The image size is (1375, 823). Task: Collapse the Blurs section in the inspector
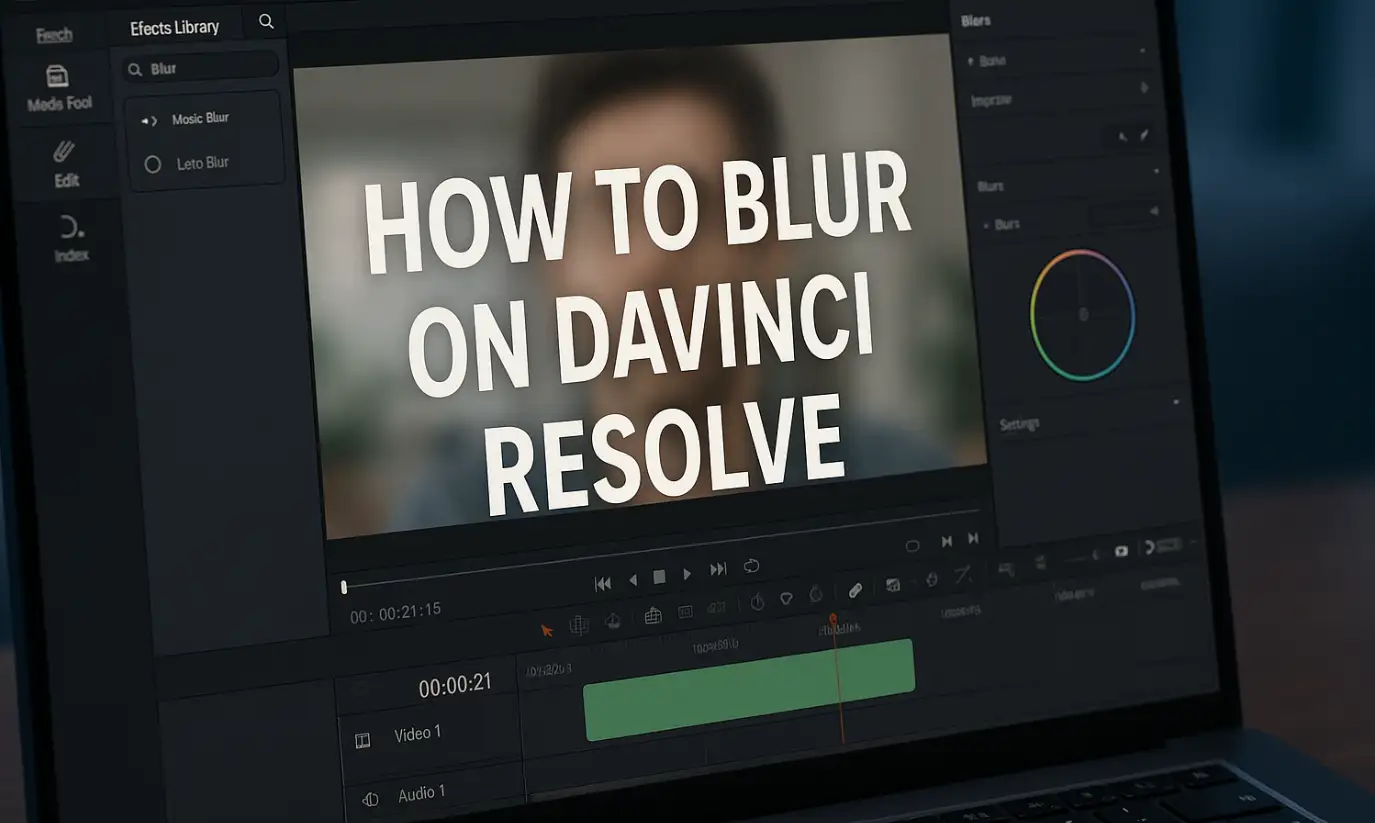(x=1157, y=171)
